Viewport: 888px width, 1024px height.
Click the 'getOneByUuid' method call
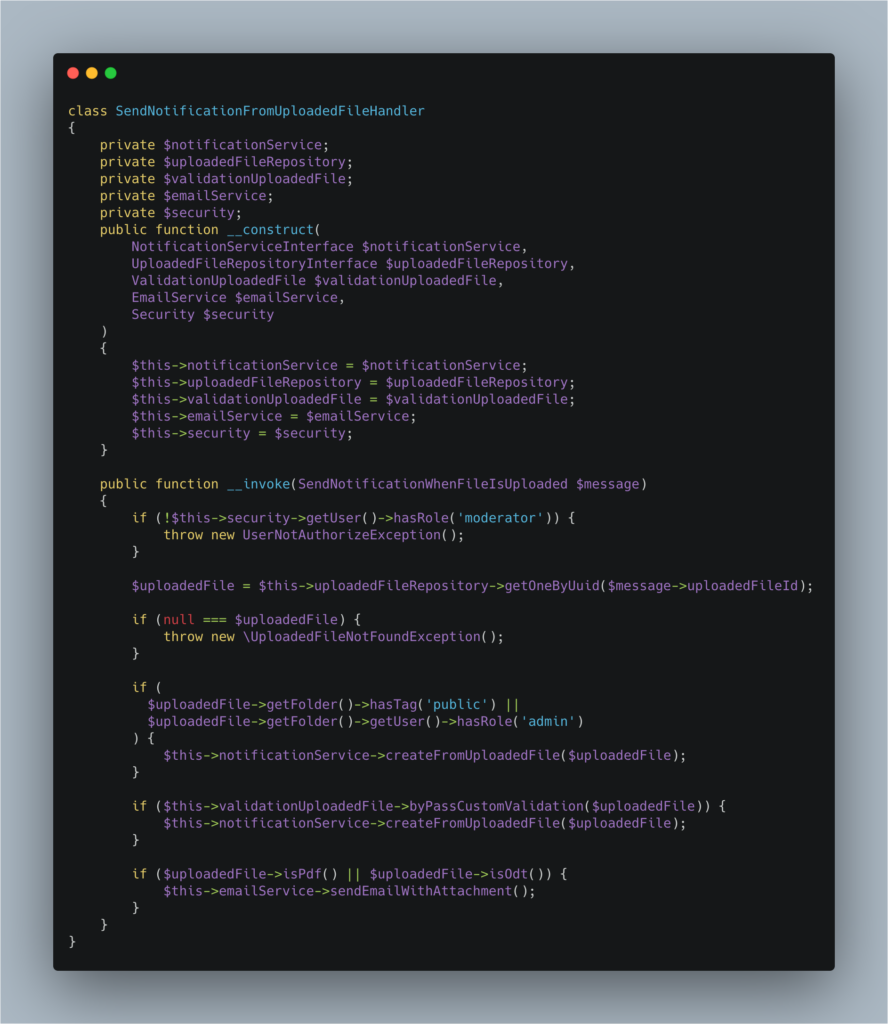[x=552, y=586]
